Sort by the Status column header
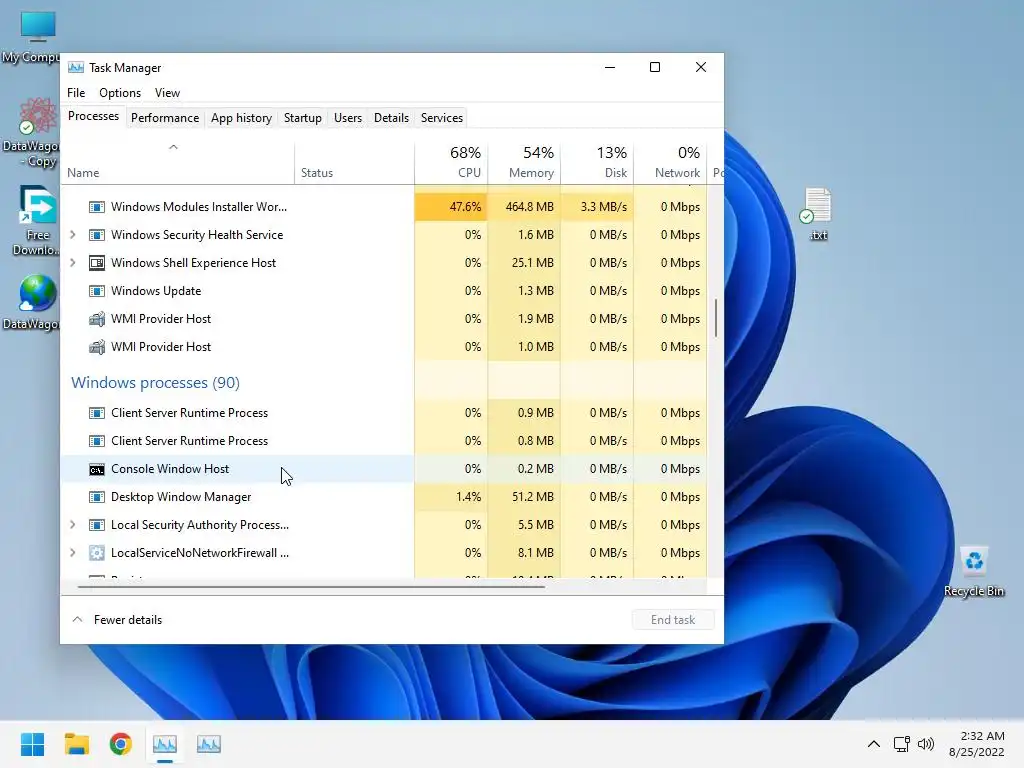The height and width of the screenshot is (768, 1024). coord(355,162)
